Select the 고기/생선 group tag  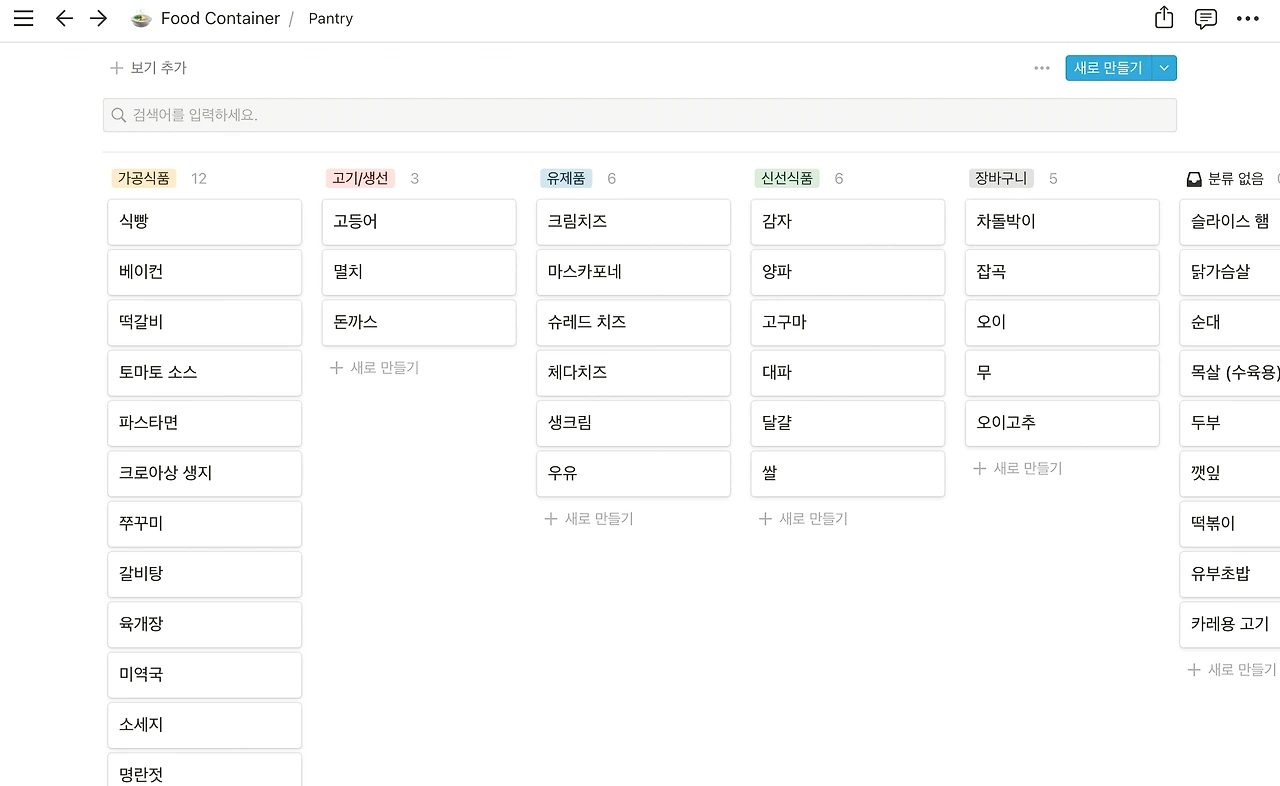coord(361,178)
